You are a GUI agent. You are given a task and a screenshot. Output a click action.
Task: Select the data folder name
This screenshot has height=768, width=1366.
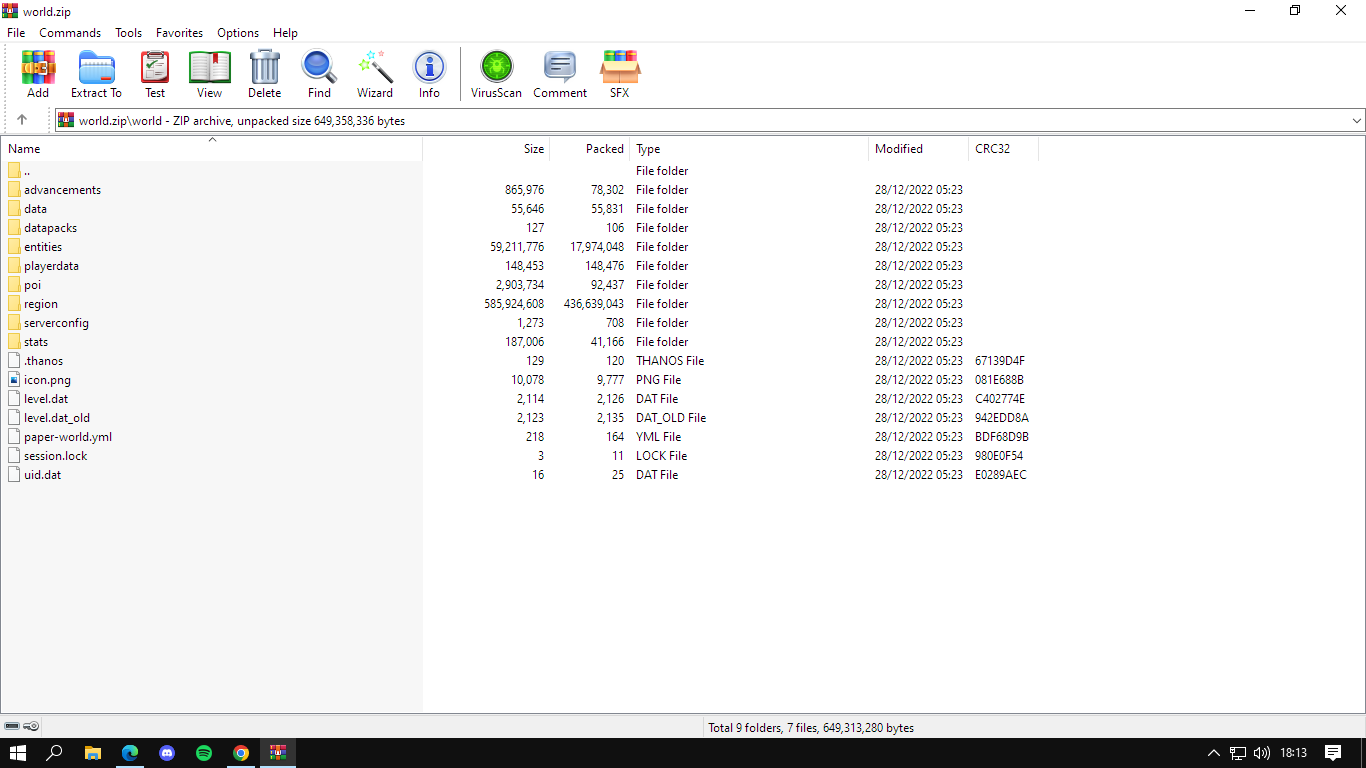35,209
